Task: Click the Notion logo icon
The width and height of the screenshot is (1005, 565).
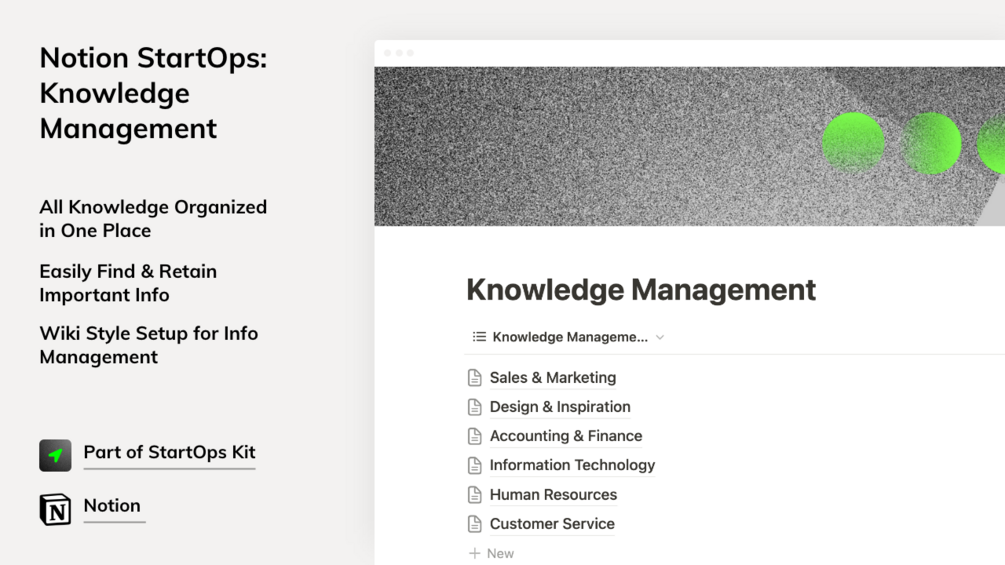Action: (55, 509)
